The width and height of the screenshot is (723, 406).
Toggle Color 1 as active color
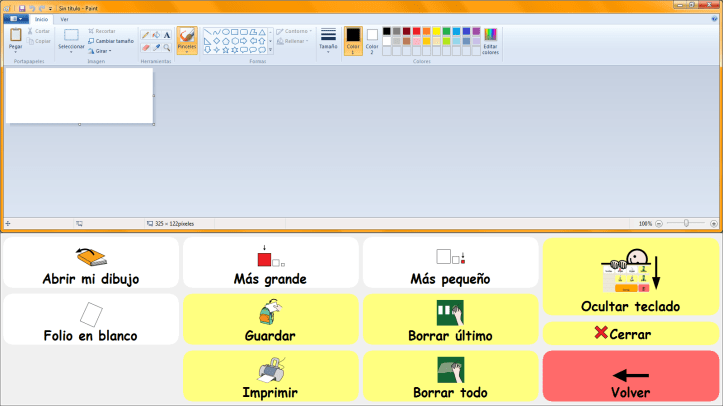[x=352, y=40]
